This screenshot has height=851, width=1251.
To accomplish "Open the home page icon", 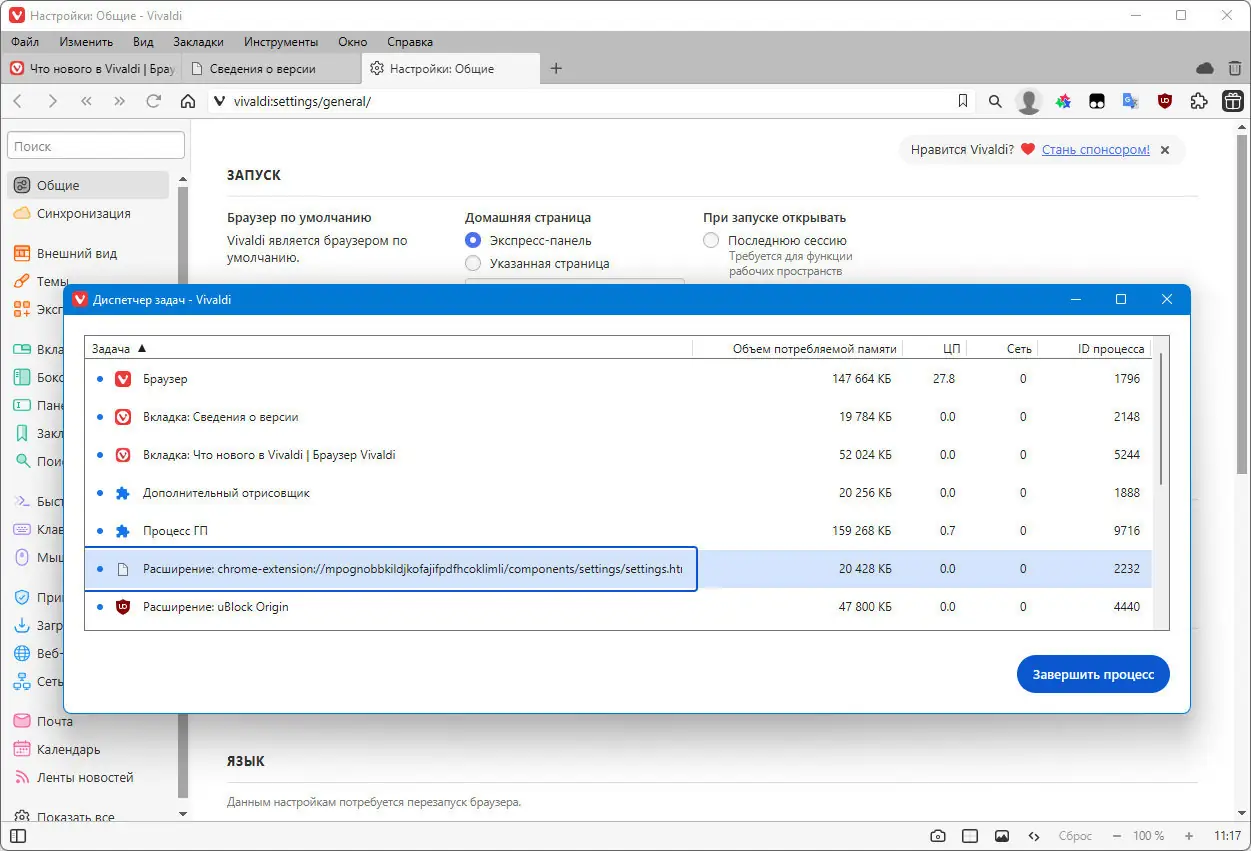I will (187, 101).
